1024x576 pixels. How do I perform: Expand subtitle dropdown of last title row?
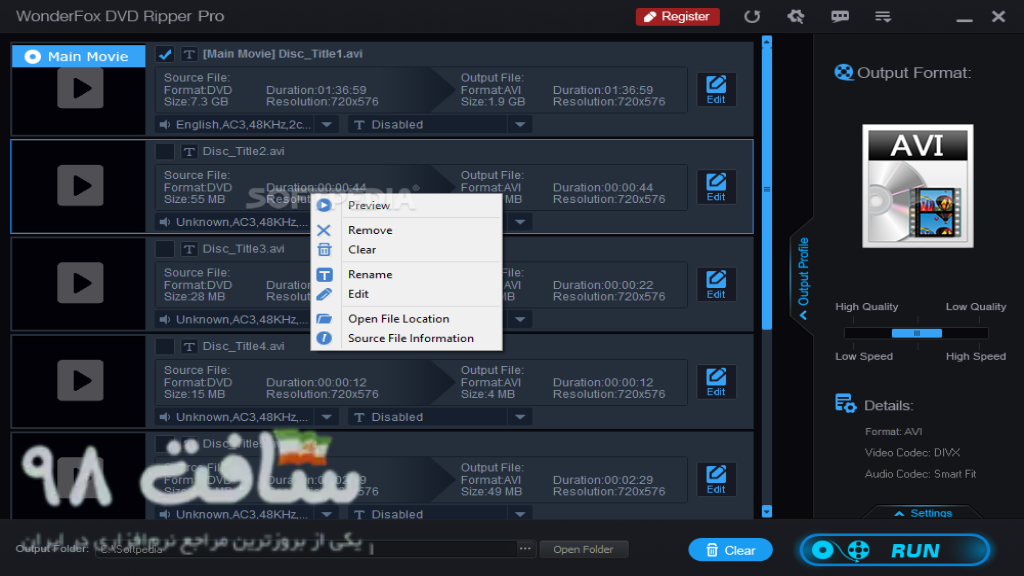[x=520, y=514]
